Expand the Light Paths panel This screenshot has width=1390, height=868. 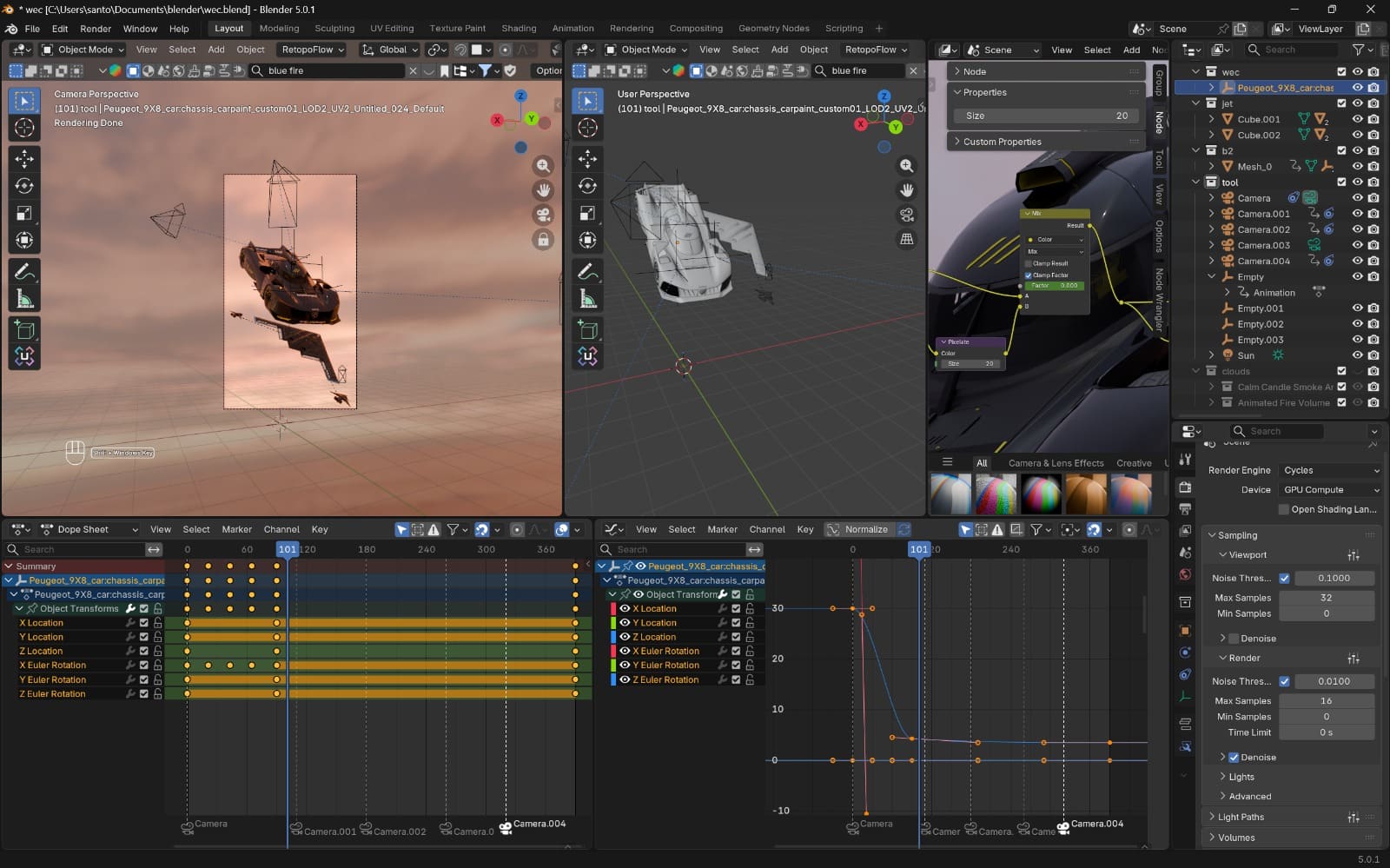coord(1241,818)
